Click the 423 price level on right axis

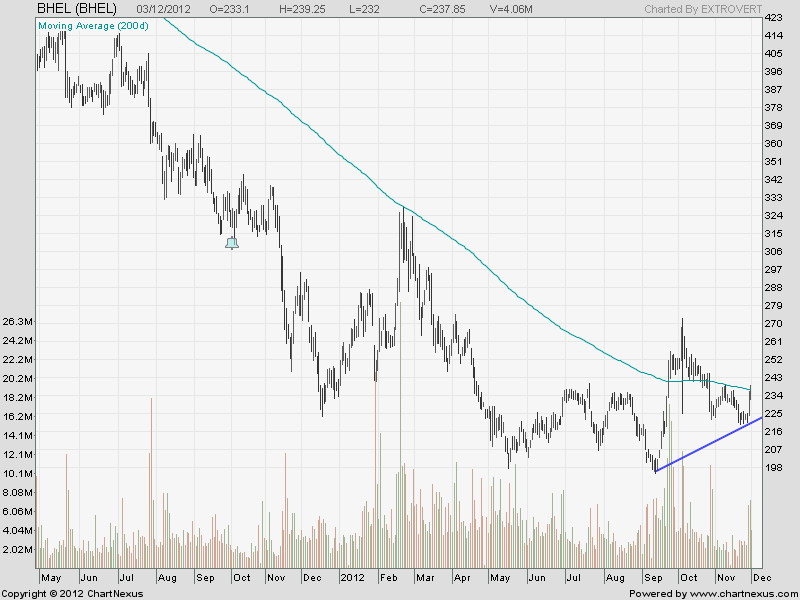772,18
